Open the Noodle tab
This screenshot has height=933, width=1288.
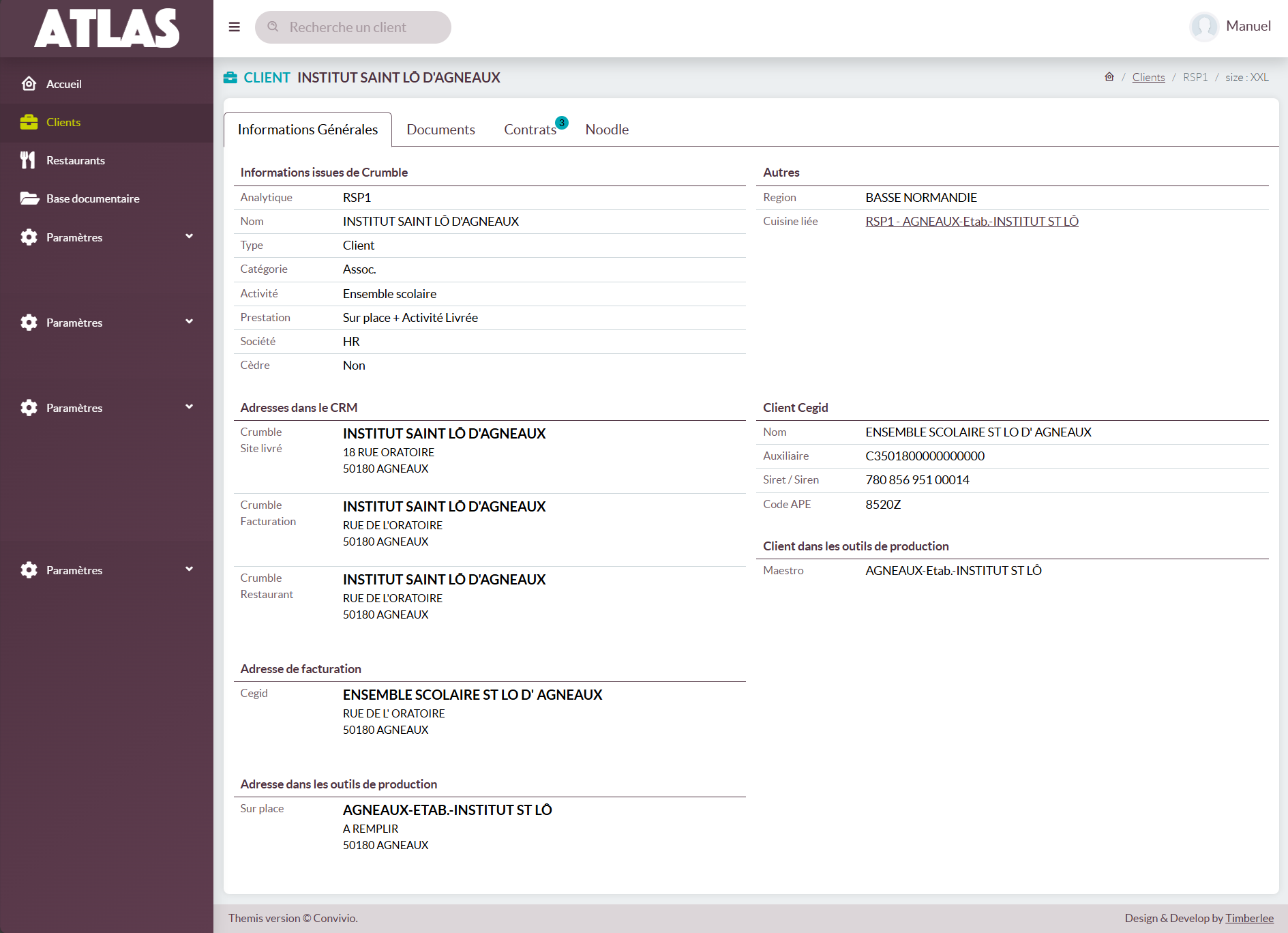pos(607,130)
